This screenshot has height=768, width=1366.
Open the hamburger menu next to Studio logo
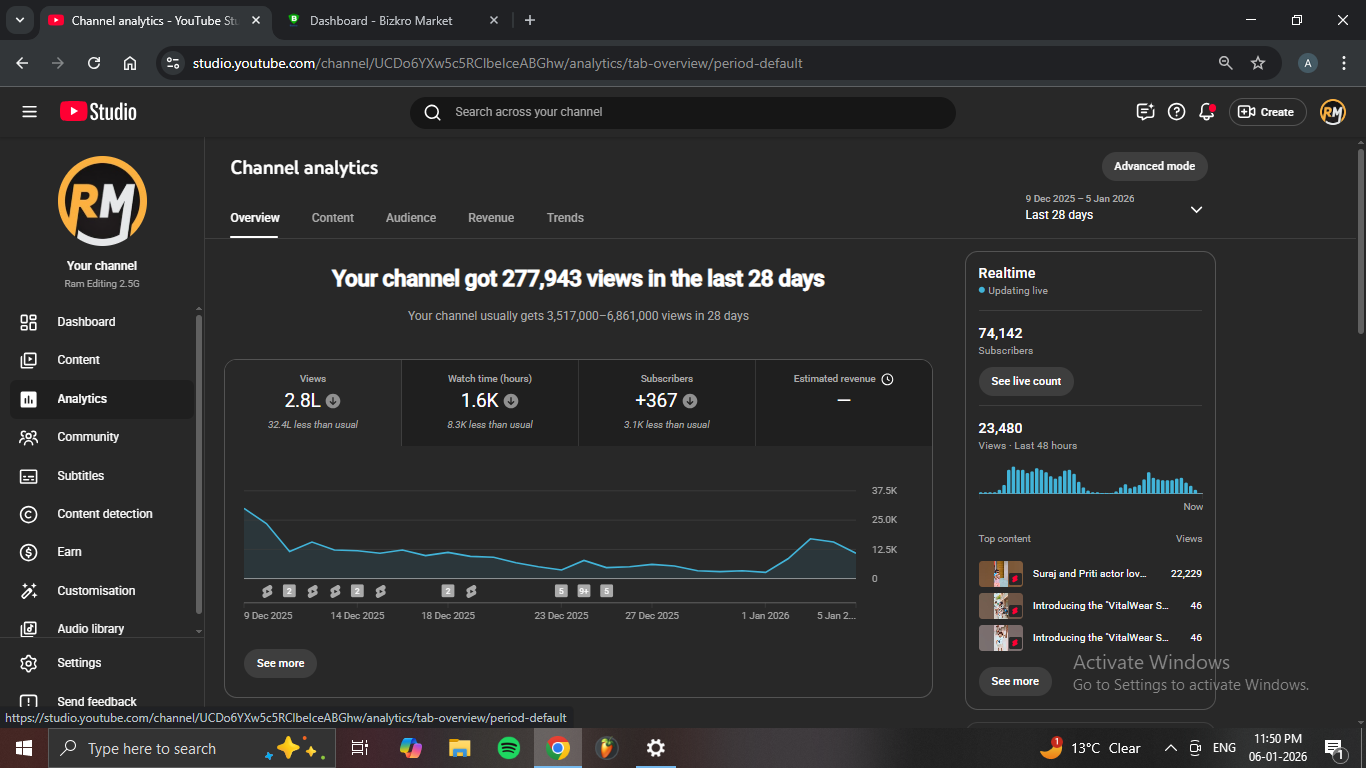(x=29, y=112)
